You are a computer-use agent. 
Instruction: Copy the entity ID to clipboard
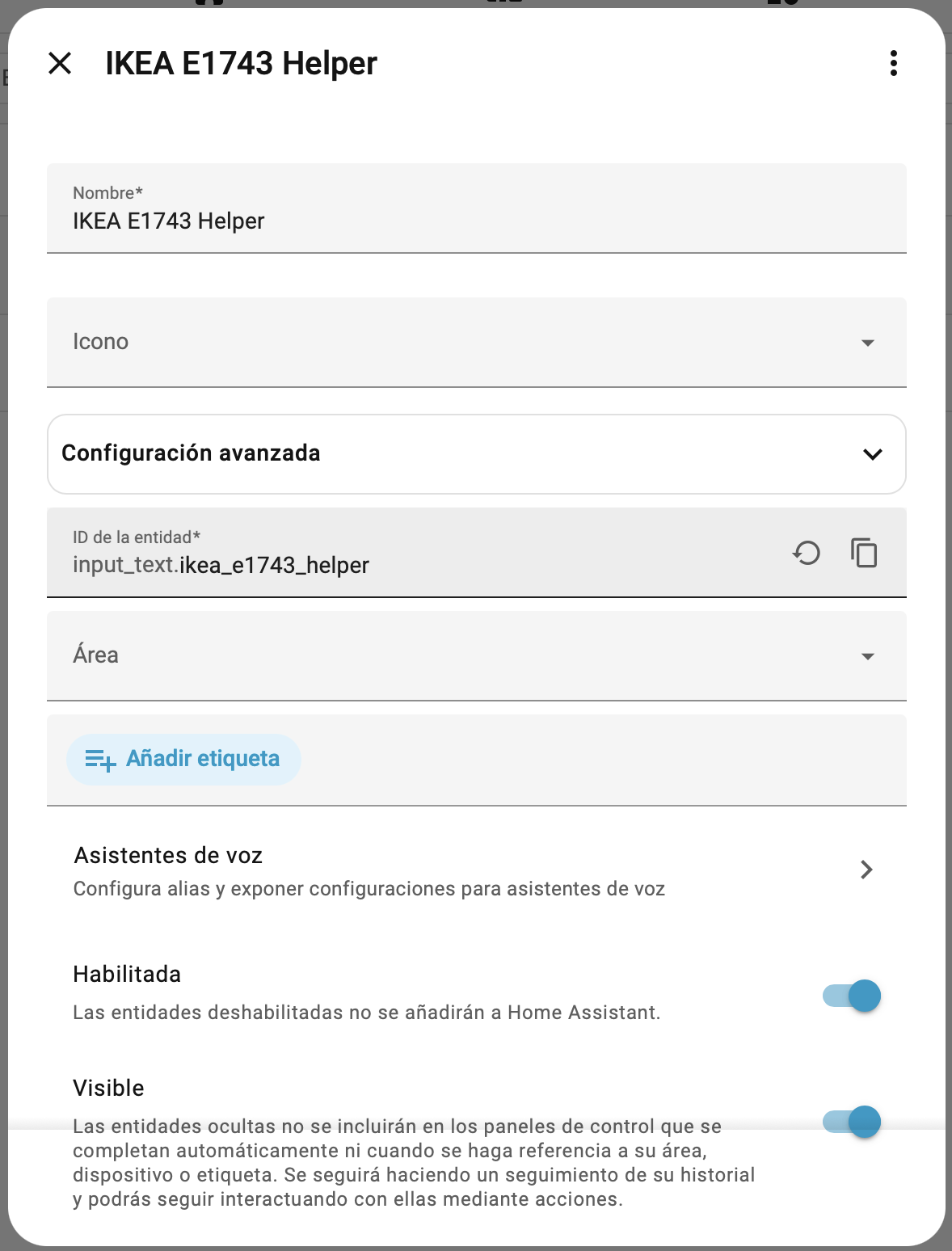tap(864, 554)
